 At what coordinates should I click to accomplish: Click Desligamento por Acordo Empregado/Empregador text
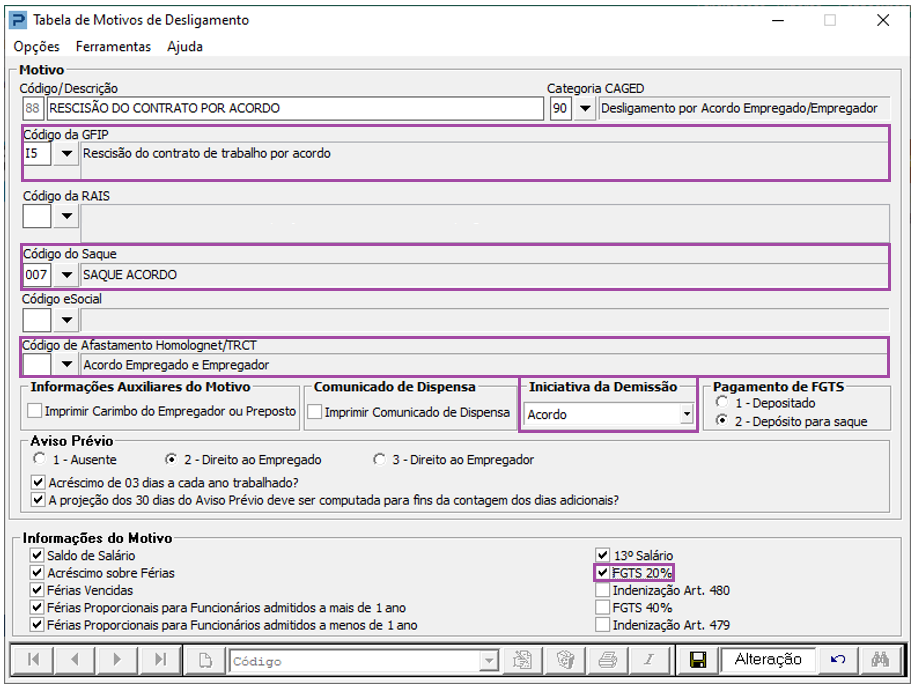[x=739, y=108]
